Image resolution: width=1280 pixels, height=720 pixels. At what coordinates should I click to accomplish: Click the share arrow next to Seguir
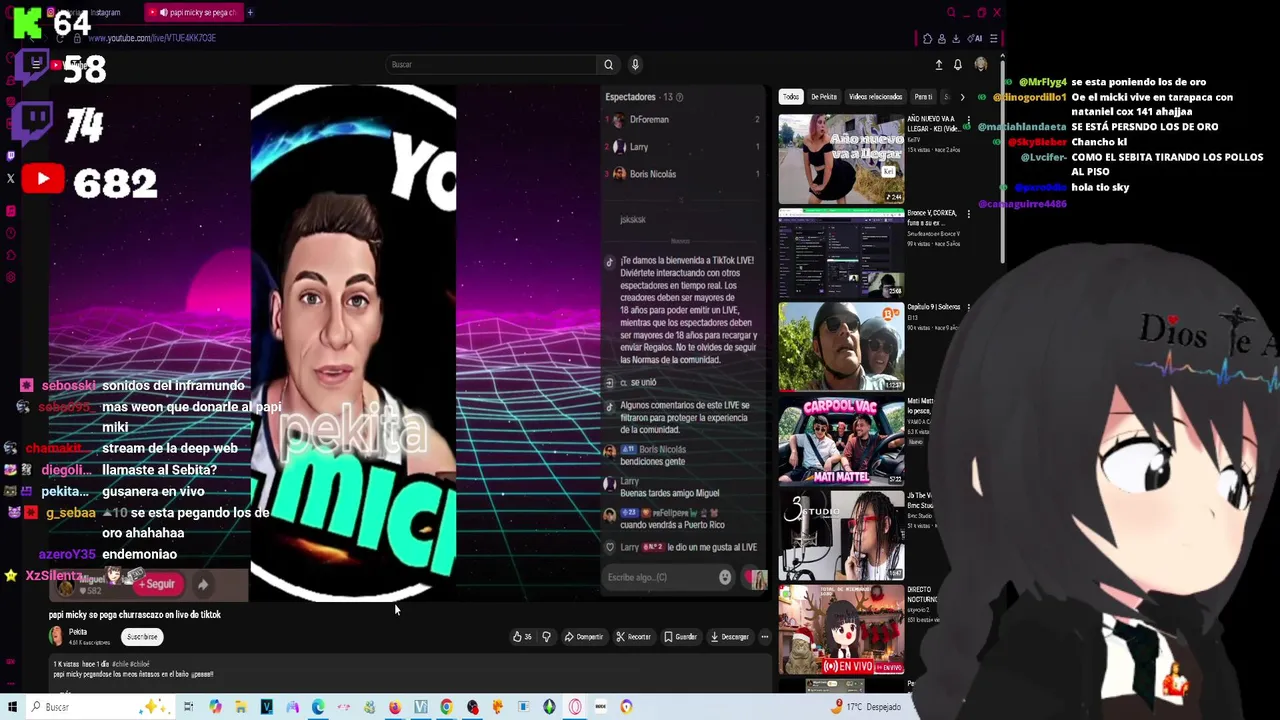(203, 584)
